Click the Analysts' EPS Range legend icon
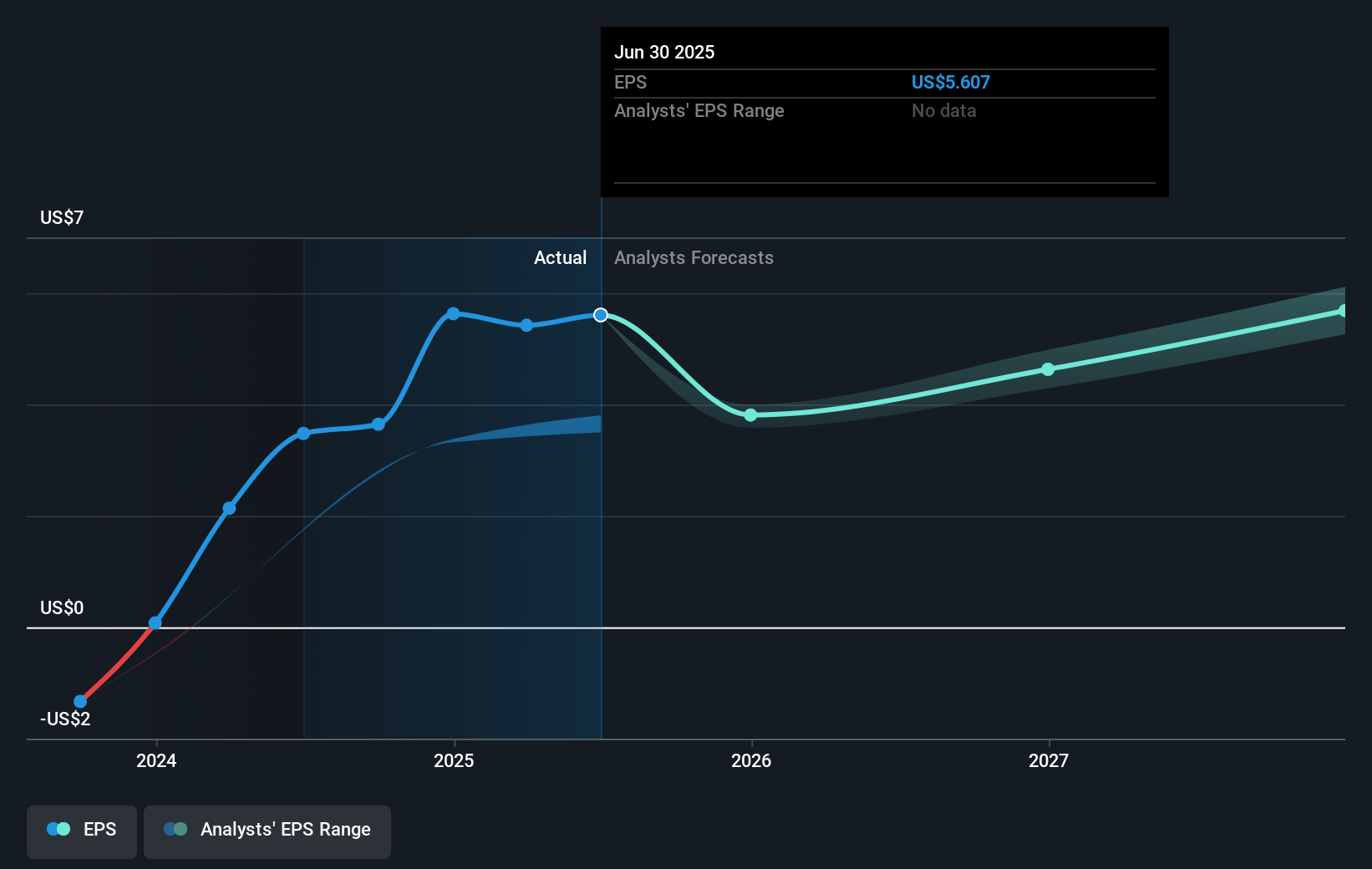The image size is (1372, 869). pyautogui.click(x=175, y=828)
